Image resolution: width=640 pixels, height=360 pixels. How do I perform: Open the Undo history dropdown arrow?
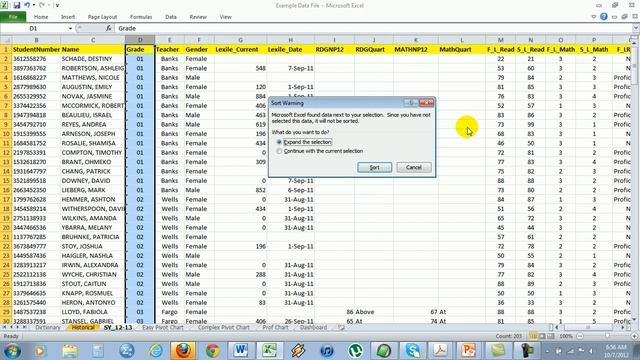33,5
